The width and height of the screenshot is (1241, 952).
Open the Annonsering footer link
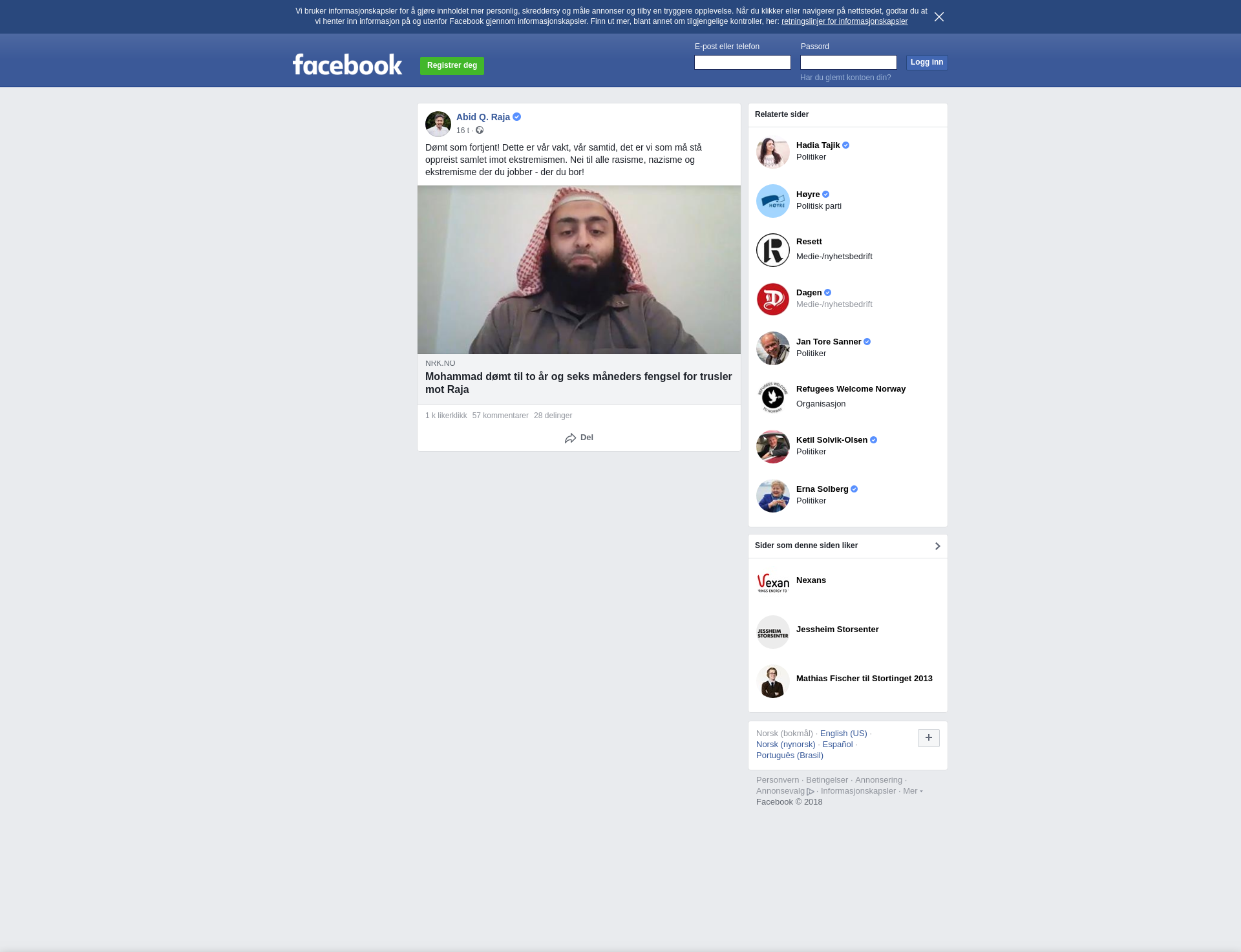878,780
